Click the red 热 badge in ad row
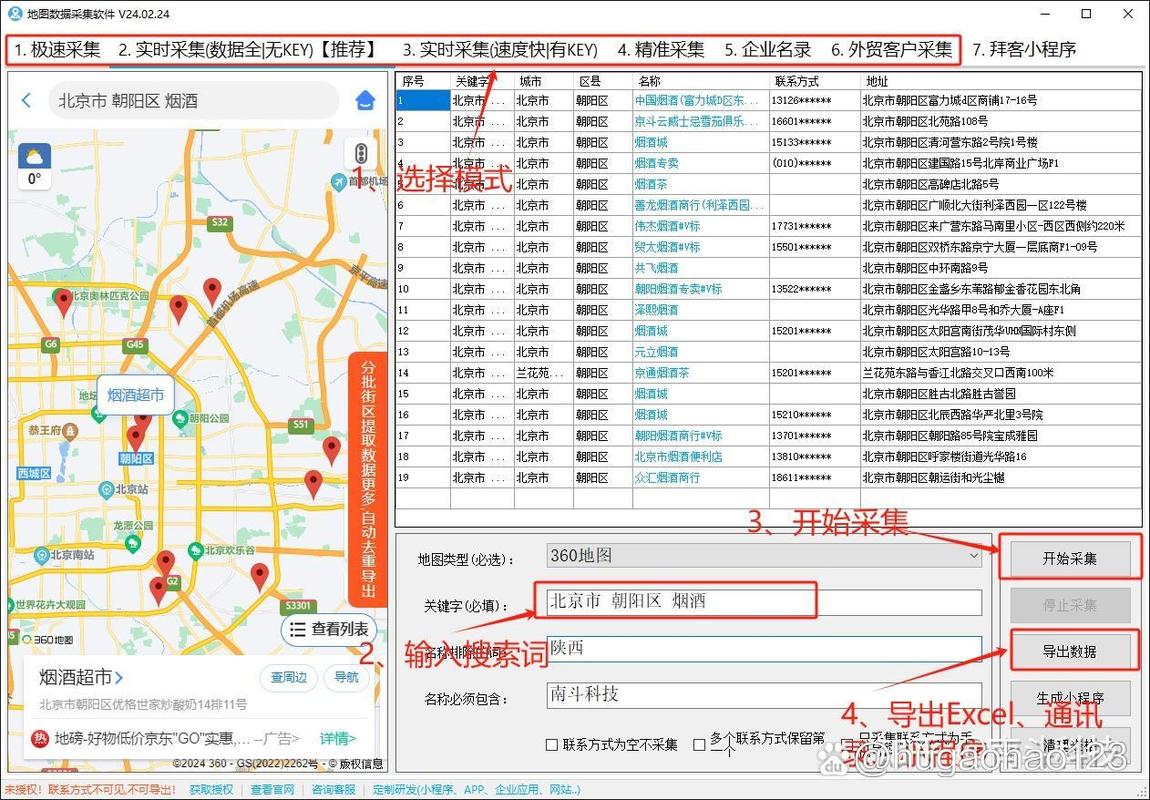Viewport: 1150px width, 800px height. coord(40,738)
